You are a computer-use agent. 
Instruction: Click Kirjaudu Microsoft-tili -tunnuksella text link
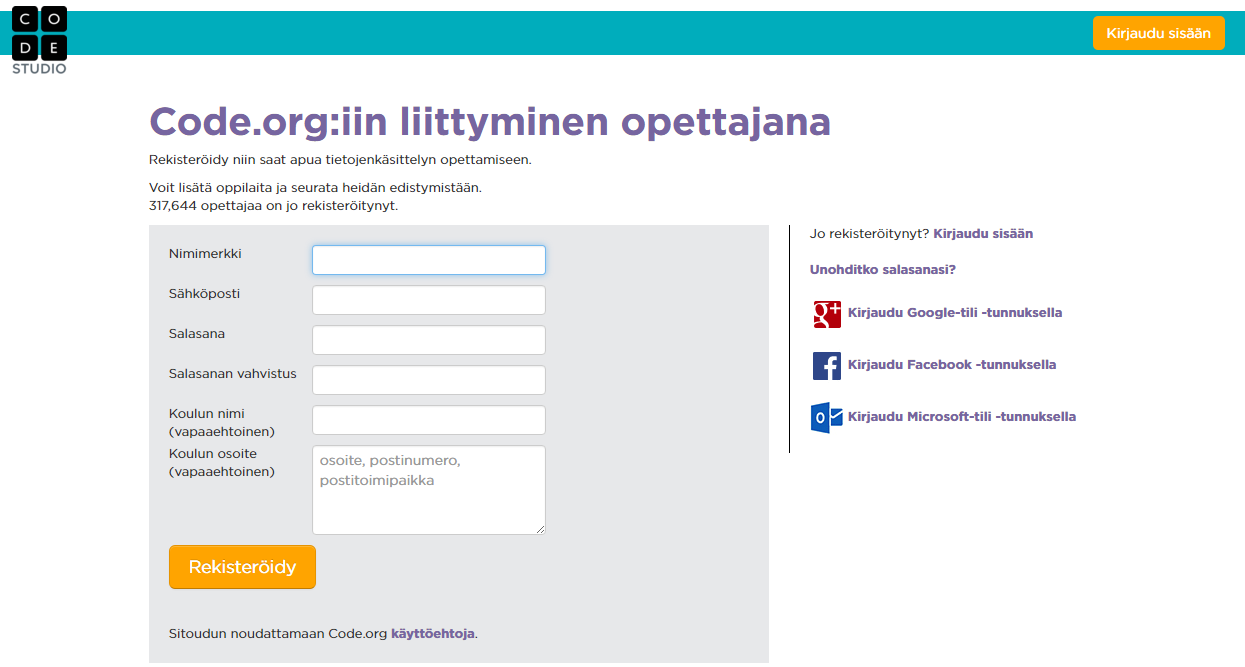961,417
